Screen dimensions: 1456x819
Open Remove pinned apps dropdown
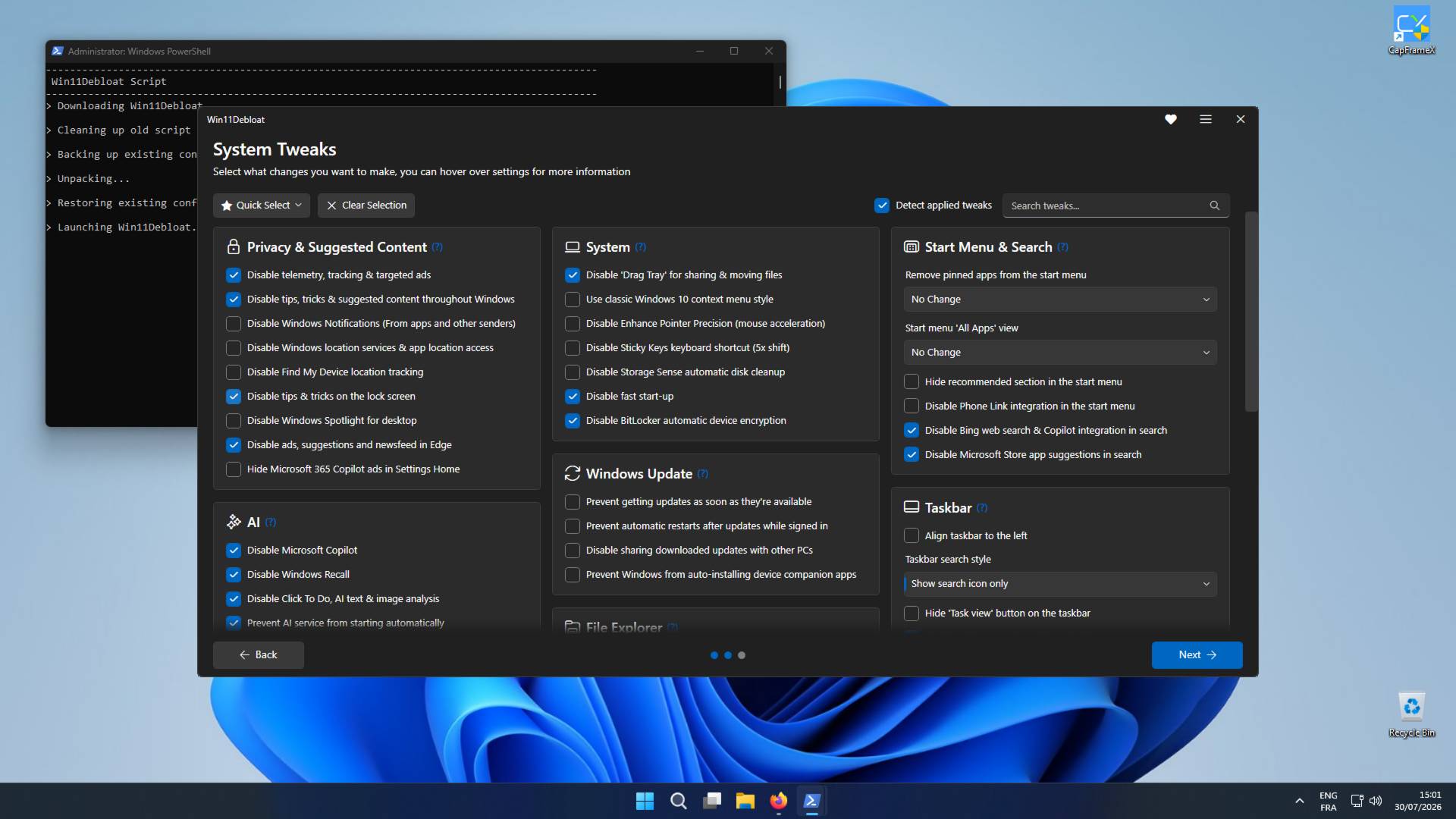(x=1060, y=300)
